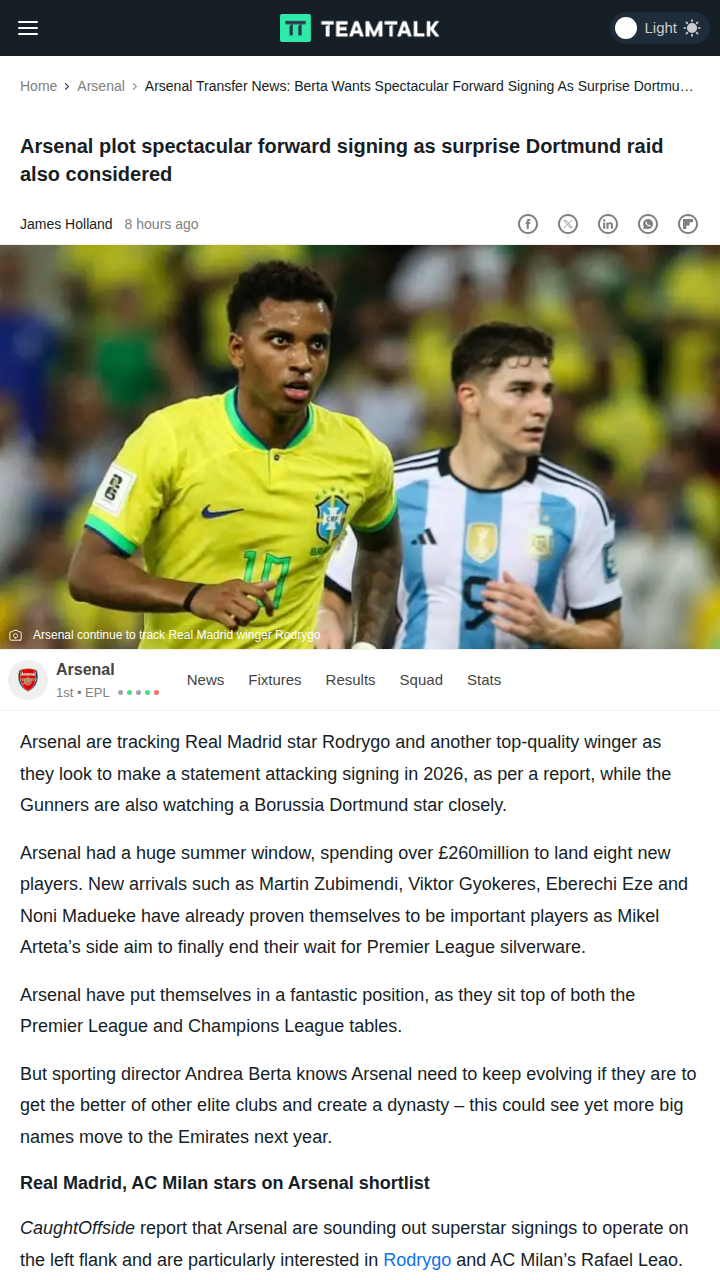Switch to the Fixtures tab

click(275, 680)
